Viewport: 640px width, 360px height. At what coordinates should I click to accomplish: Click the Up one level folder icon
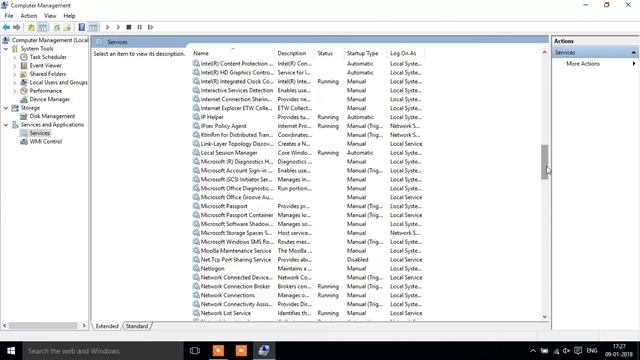(x=31, y=27)
